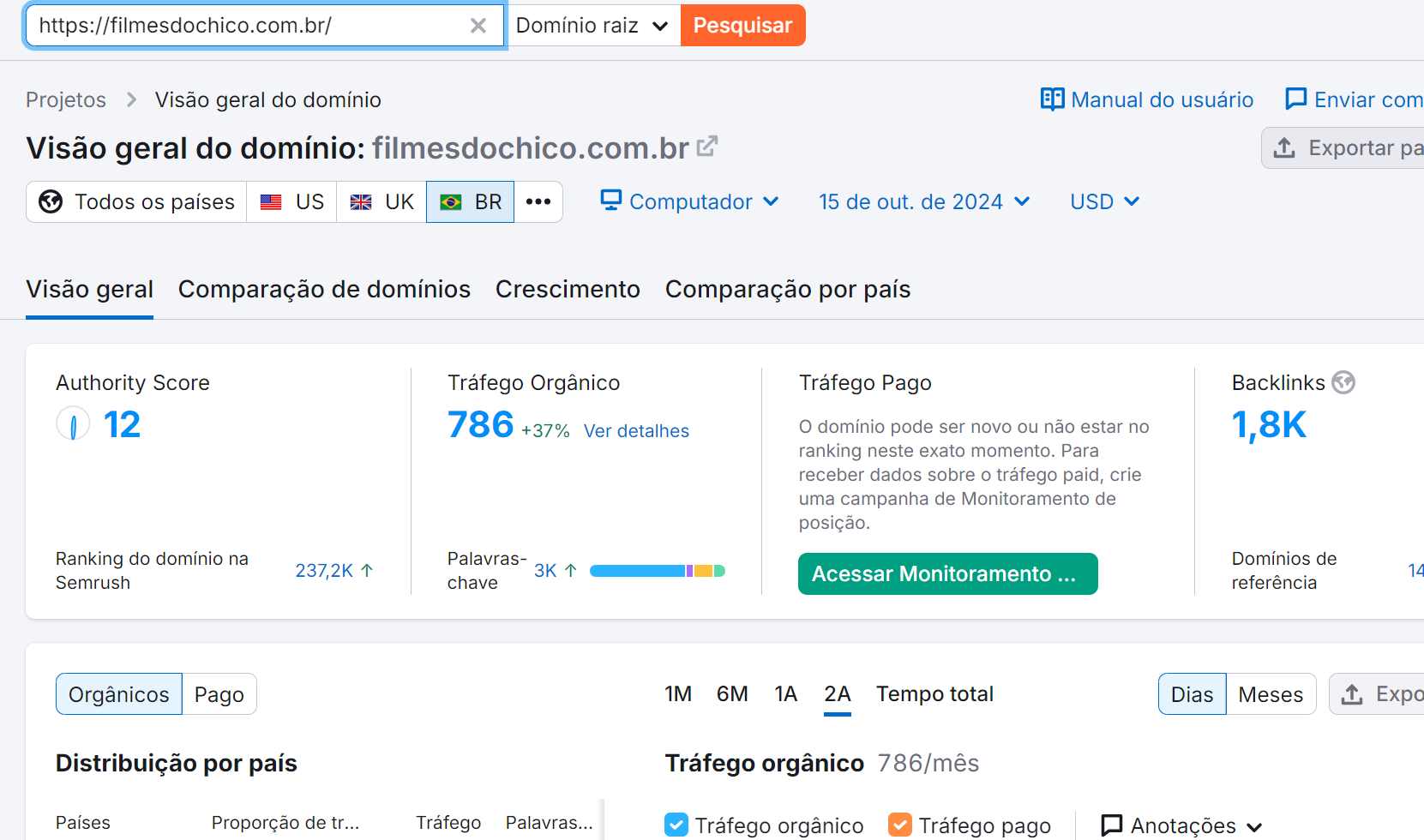Set chart range to 1M
The width and height of the screenshot is (1424, 840).
[678, 694]
